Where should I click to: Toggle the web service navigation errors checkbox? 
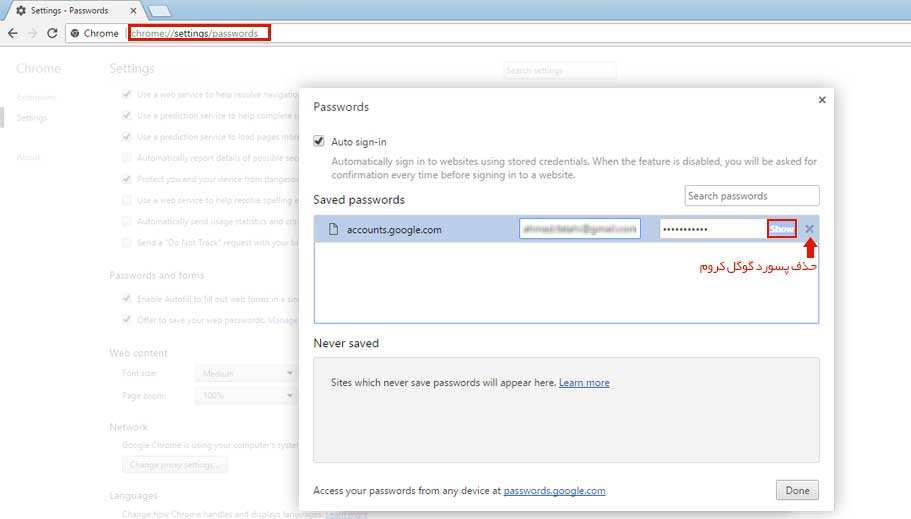127,94
